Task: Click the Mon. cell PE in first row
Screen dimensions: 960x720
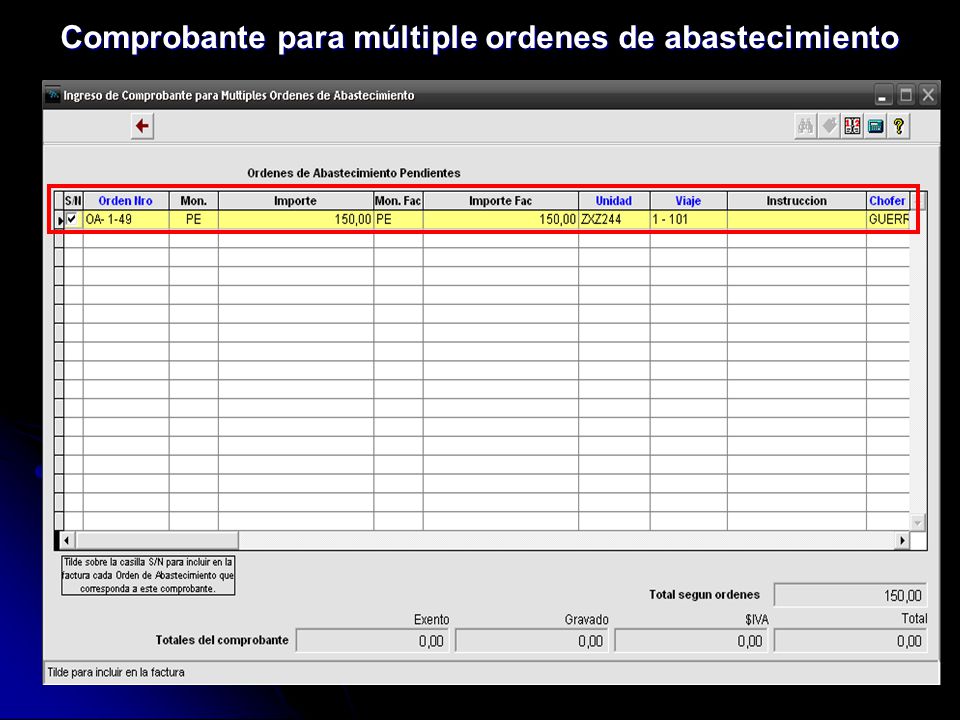Action: click(x=193, y=220)
